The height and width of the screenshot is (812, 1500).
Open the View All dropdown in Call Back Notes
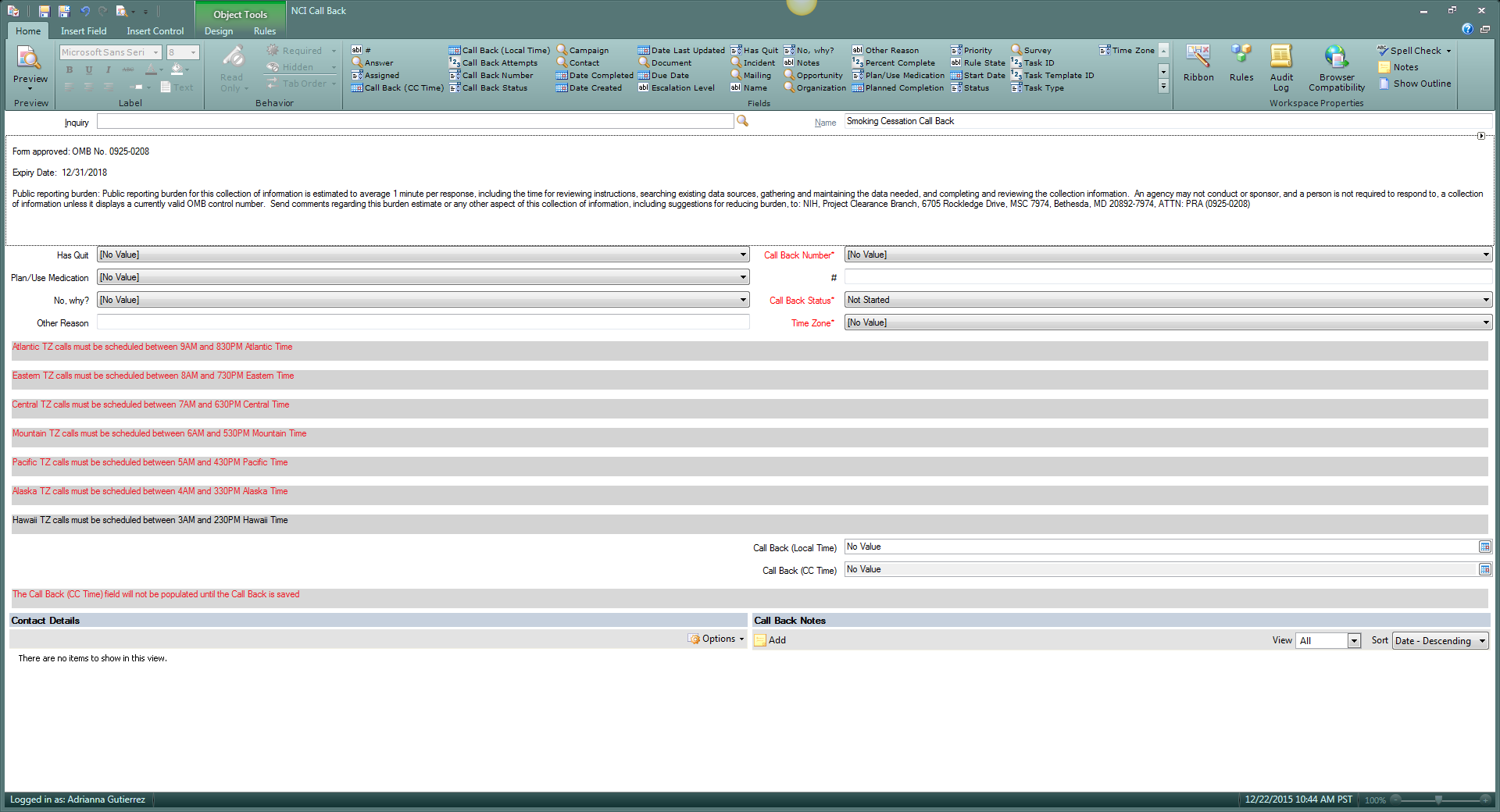pos(1354,640)
